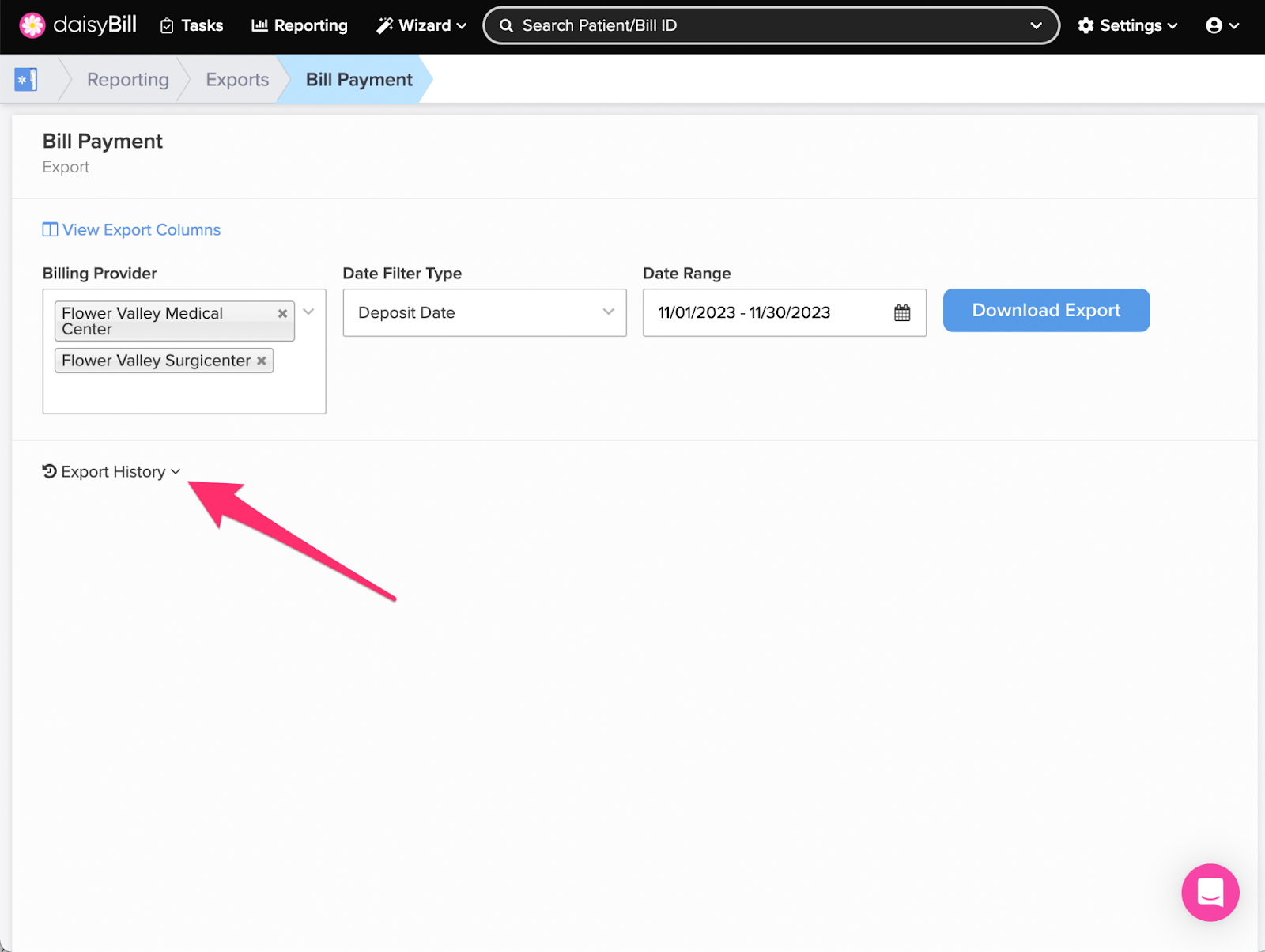Click the Download Export button
This screenshot has width=1265, height=952.
[x=1046, y=310]
